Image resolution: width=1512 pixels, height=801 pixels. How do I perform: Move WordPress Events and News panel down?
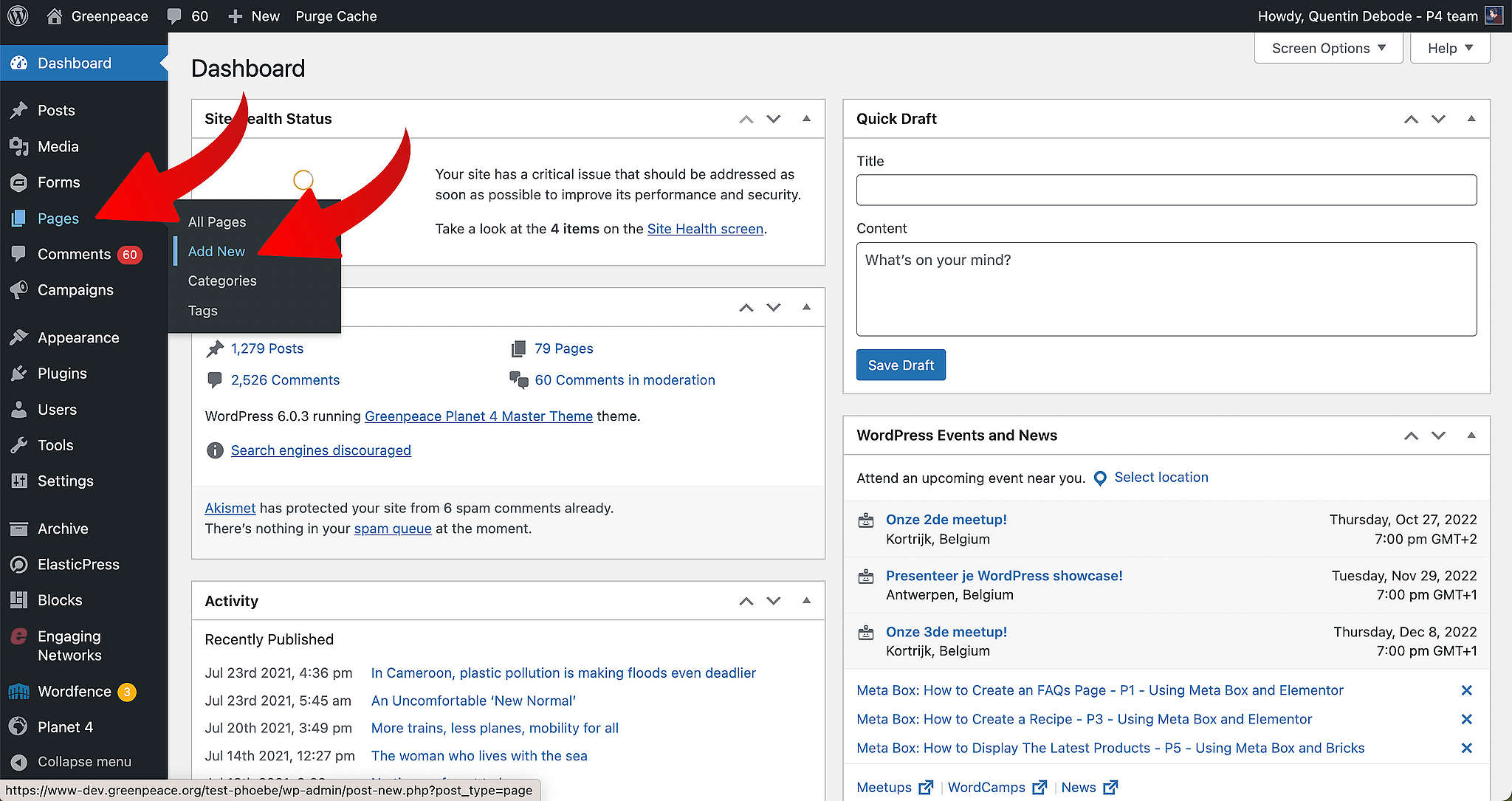click(1438, 436)
